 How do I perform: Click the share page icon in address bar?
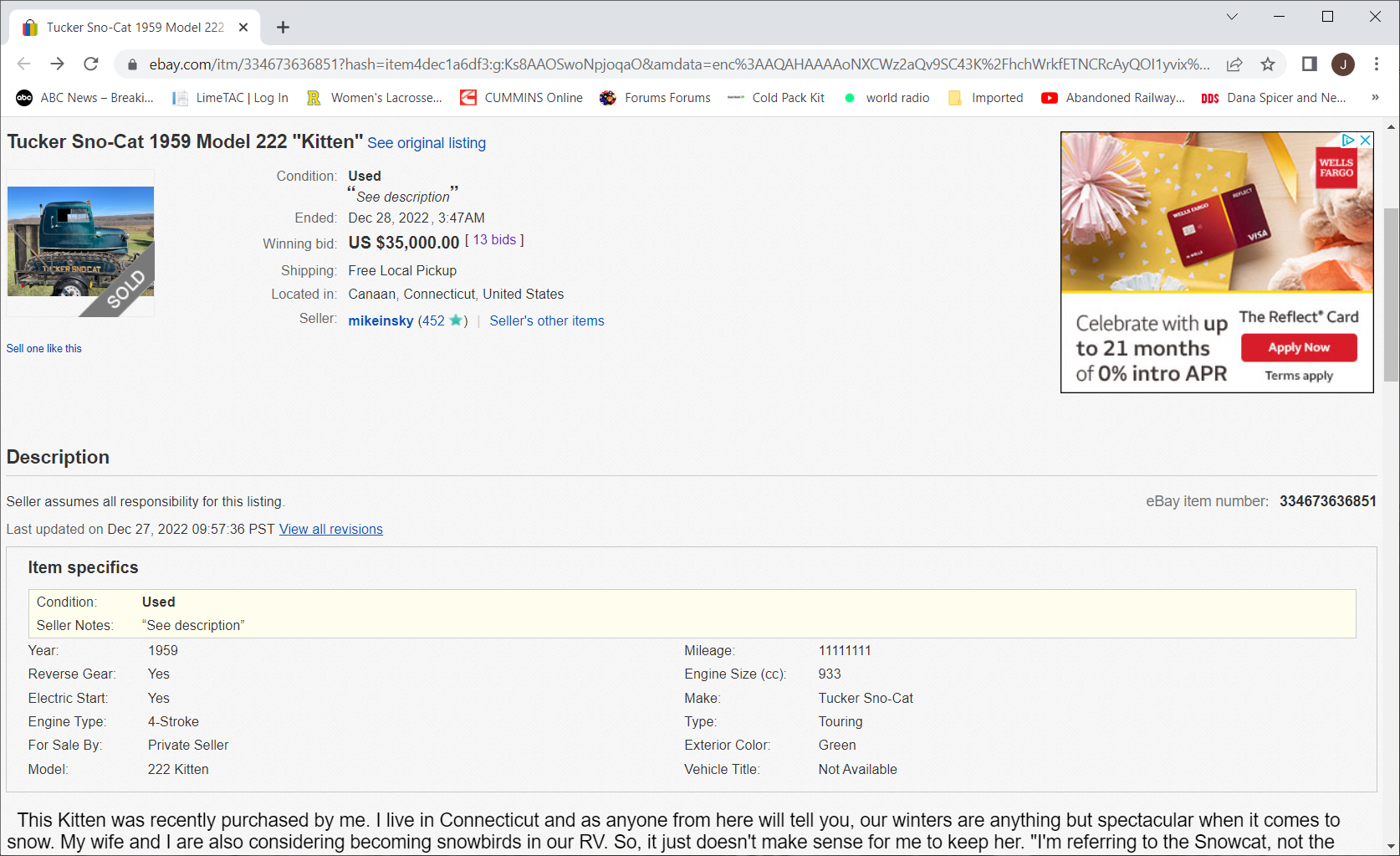1234,64
